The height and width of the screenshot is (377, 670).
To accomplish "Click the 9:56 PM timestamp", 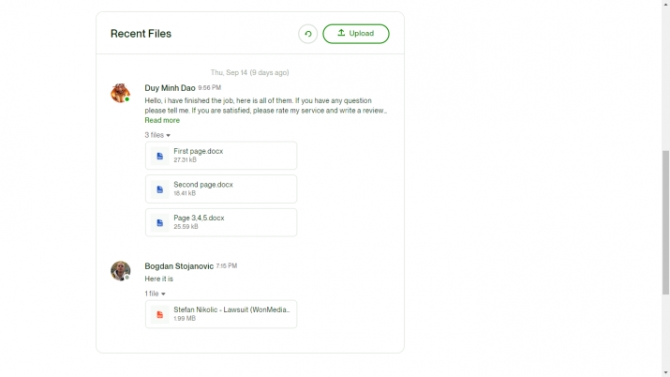I will pos(209,88).
